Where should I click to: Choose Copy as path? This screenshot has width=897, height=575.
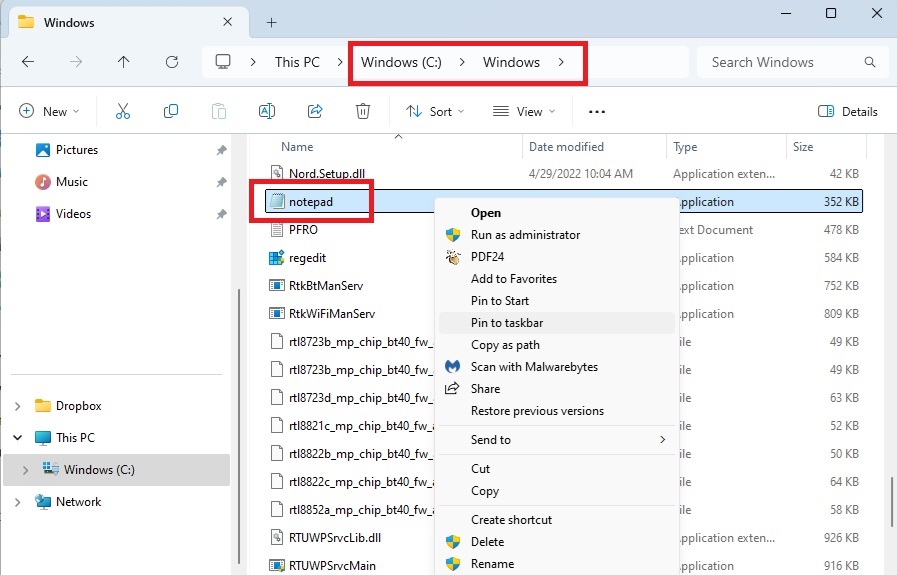click(x=557, y=345)
